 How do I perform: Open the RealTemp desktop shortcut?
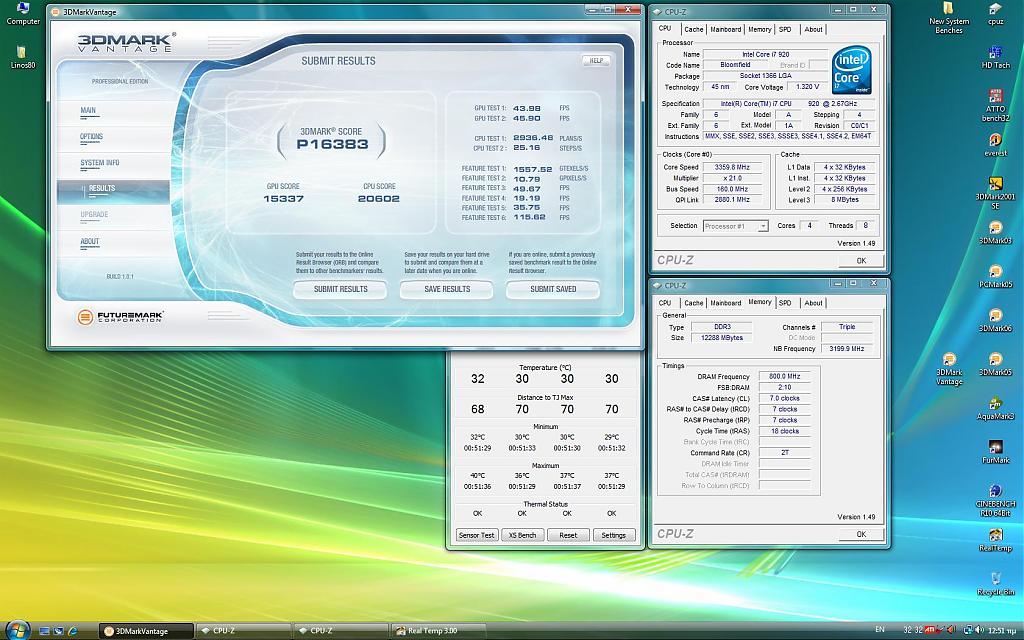995,539
